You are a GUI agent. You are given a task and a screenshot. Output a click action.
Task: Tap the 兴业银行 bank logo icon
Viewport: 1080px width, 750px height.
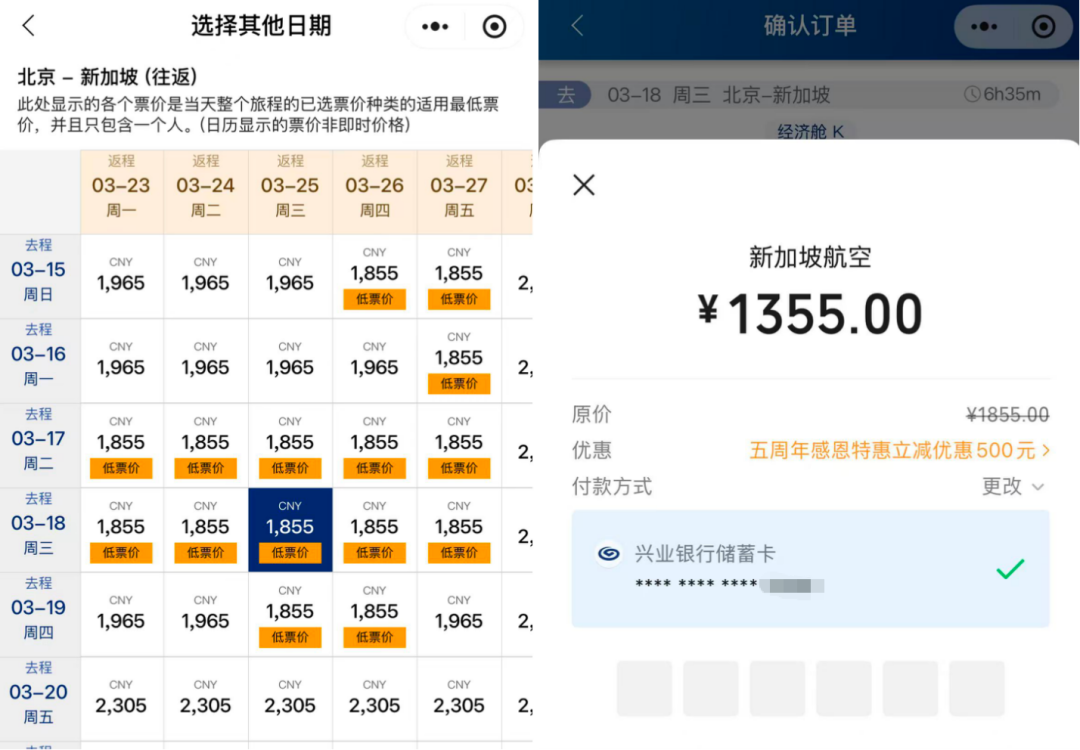pos(609,551)
